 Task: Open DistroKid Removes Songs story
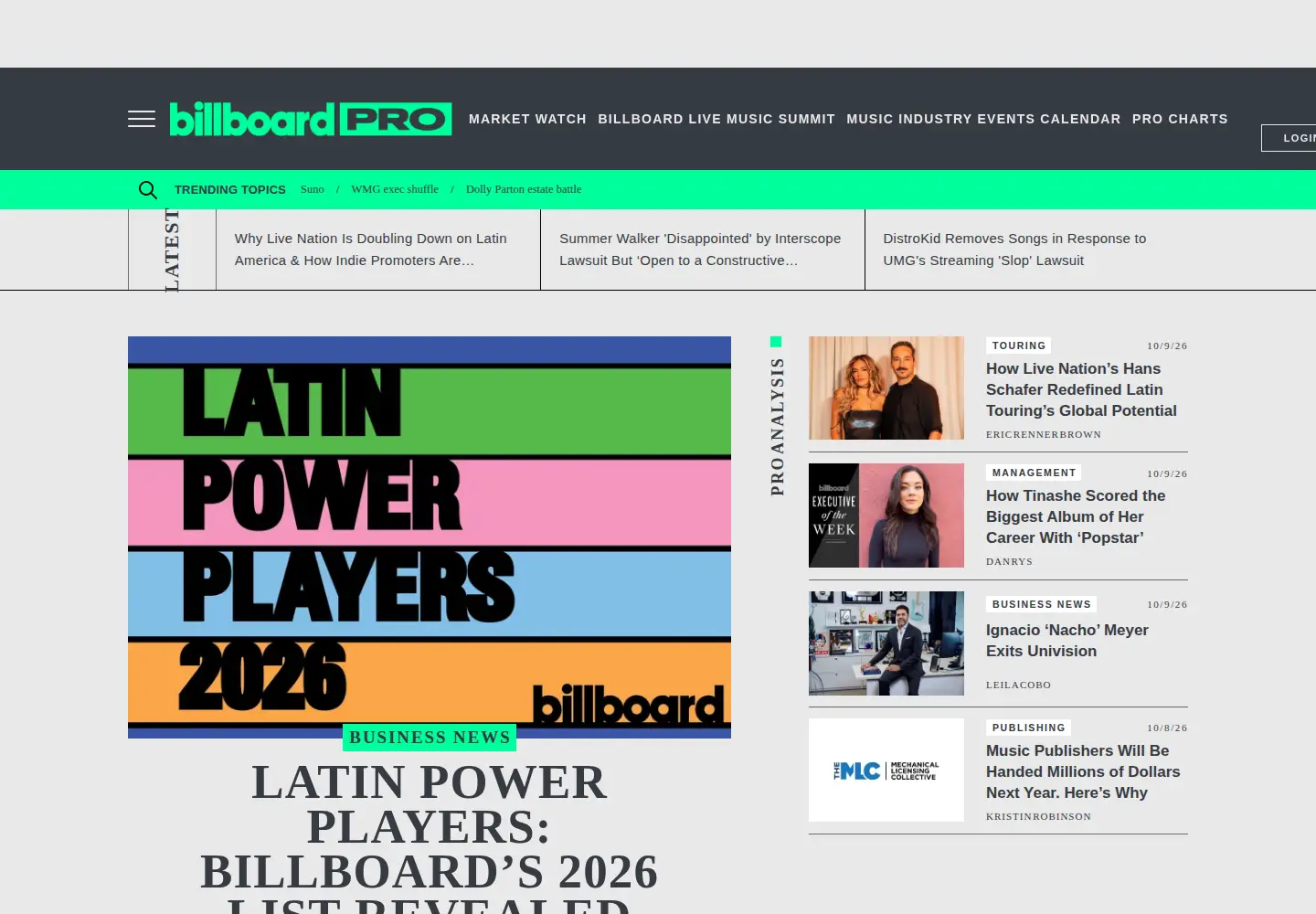tap(1014, 250)
